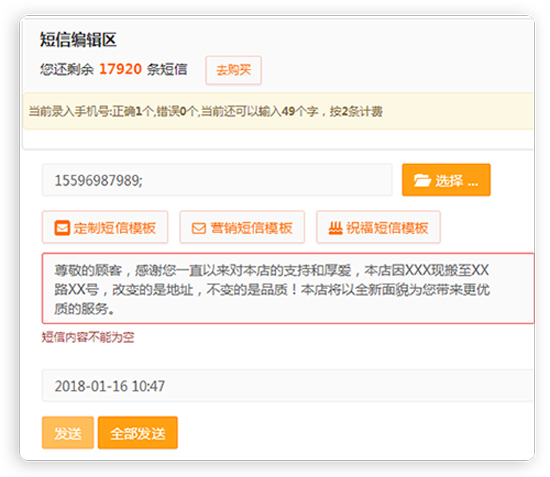Click the error text 短信内容不能为空
This screenshot has height=477, width=550.
88,337
